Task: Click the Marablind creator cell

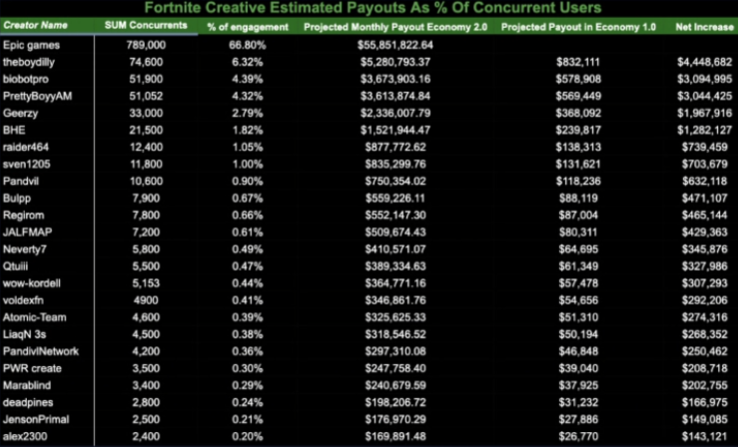Action: [27, 385]
